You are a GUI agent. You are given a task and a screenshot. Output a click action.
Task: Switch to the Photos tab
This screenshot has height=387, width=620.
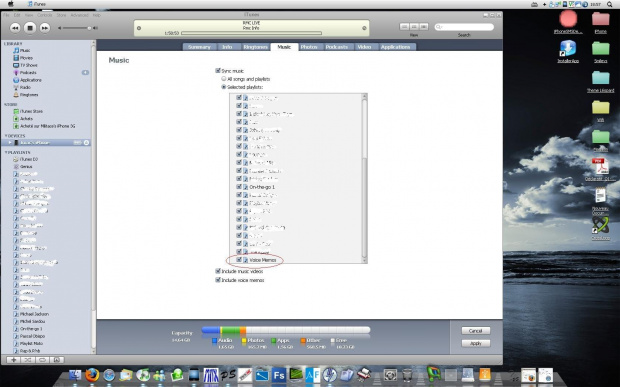click(x=309, y=47)
